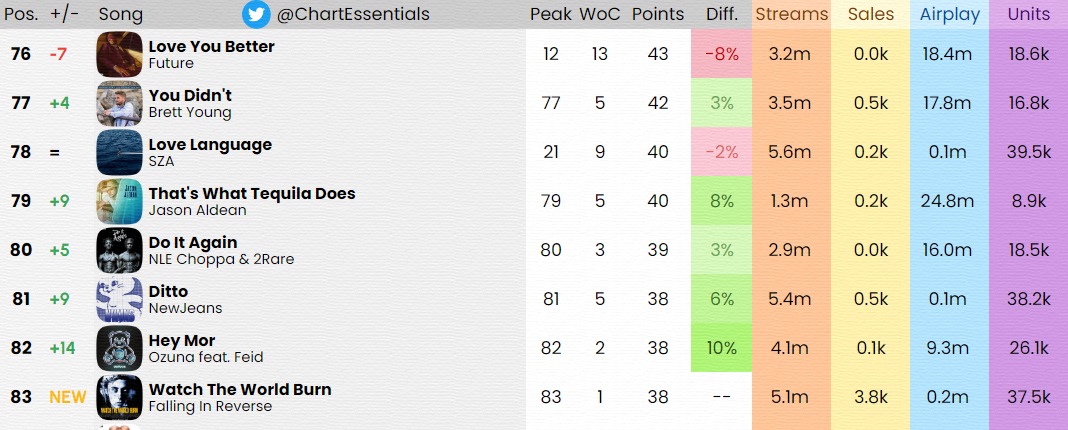Select the You Didn't album artwork
The width and height of the screenshot is (1068, 430).
pyautogui.click(x=119, y=104)
